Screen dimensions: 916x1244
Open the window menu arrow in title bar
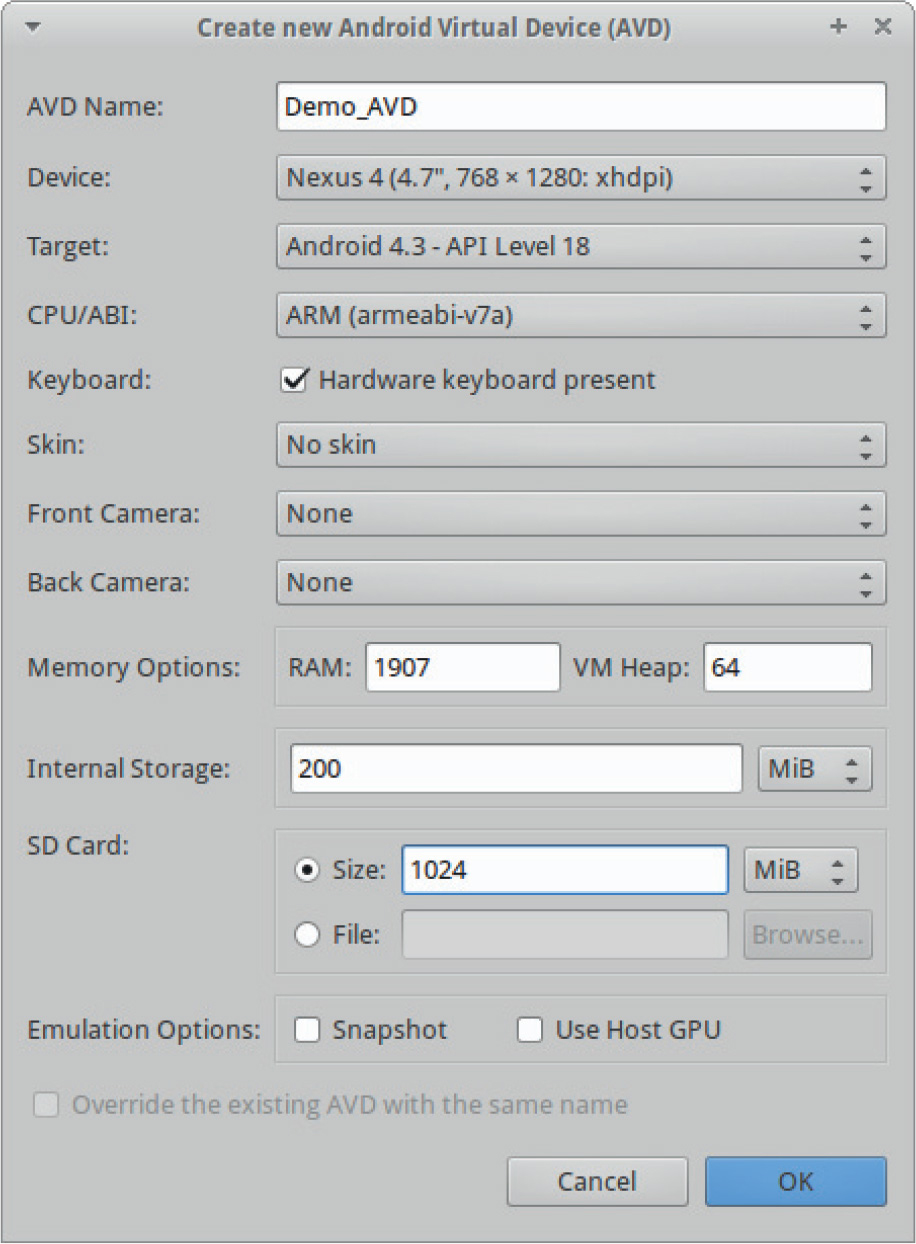(x=32, y=27)
